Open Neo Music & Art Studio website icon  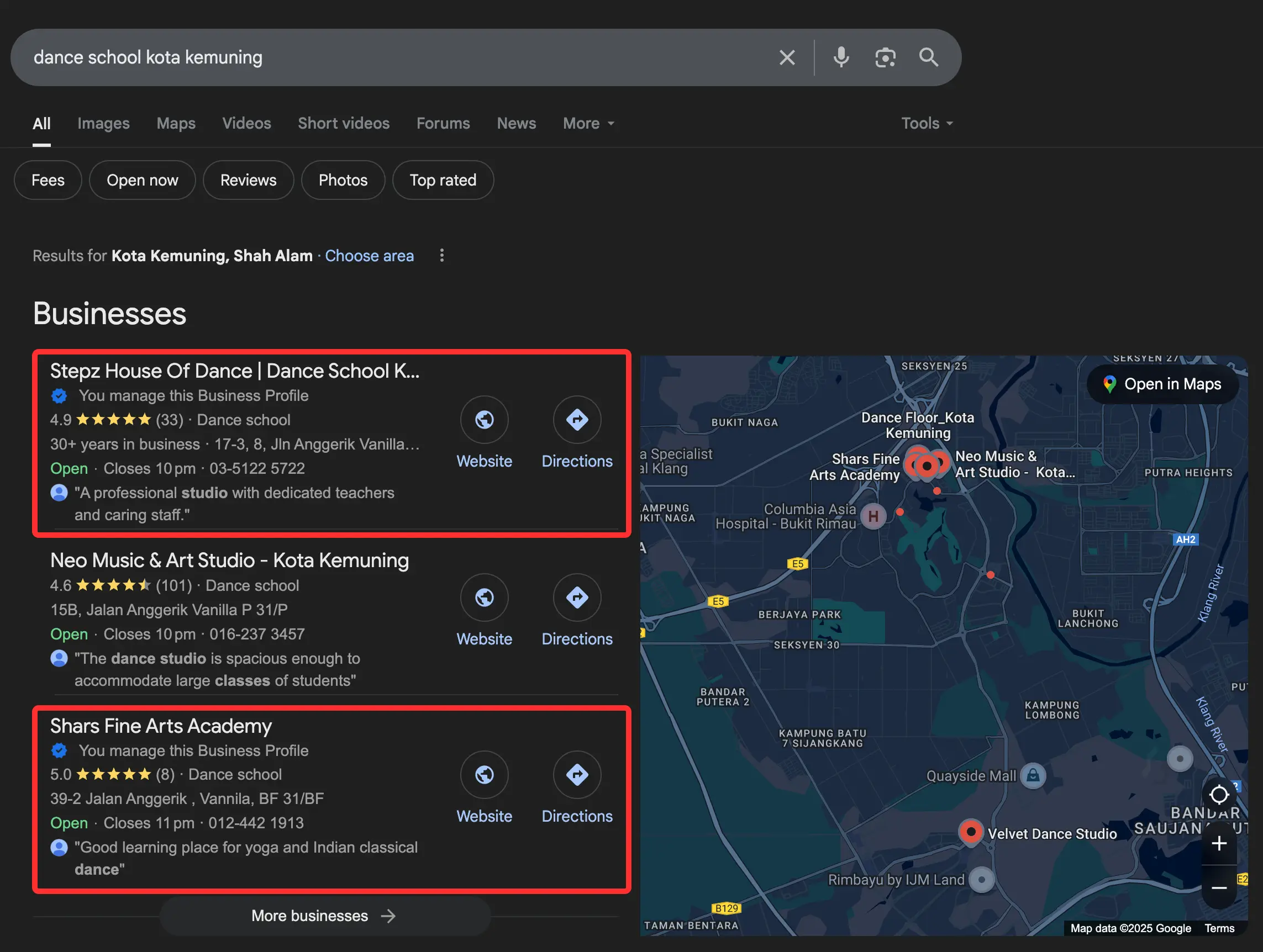484,597
